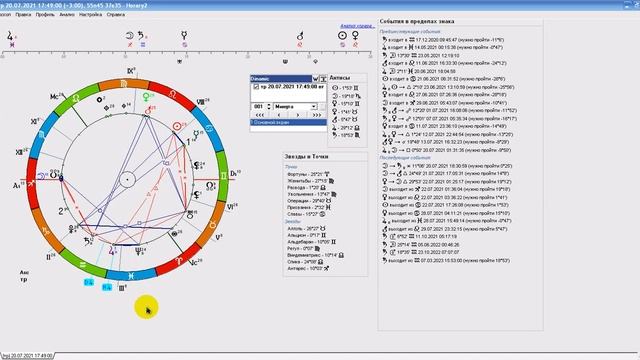Click the Moon glyph on the top scale
Image resolution: width=640 pixels, height=360 pixels.
130,36
